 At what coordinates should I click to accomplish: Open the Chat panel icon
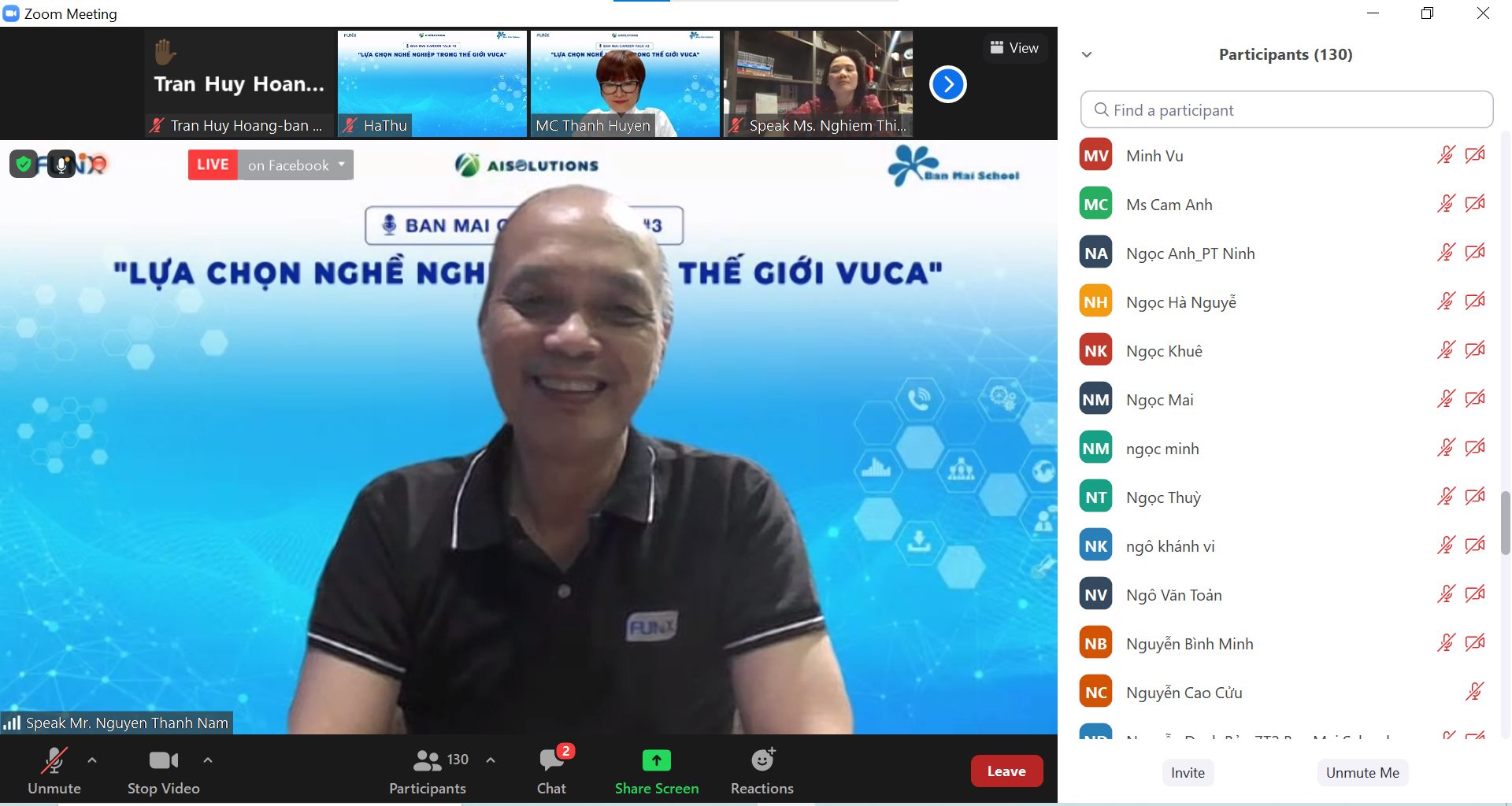551,761
